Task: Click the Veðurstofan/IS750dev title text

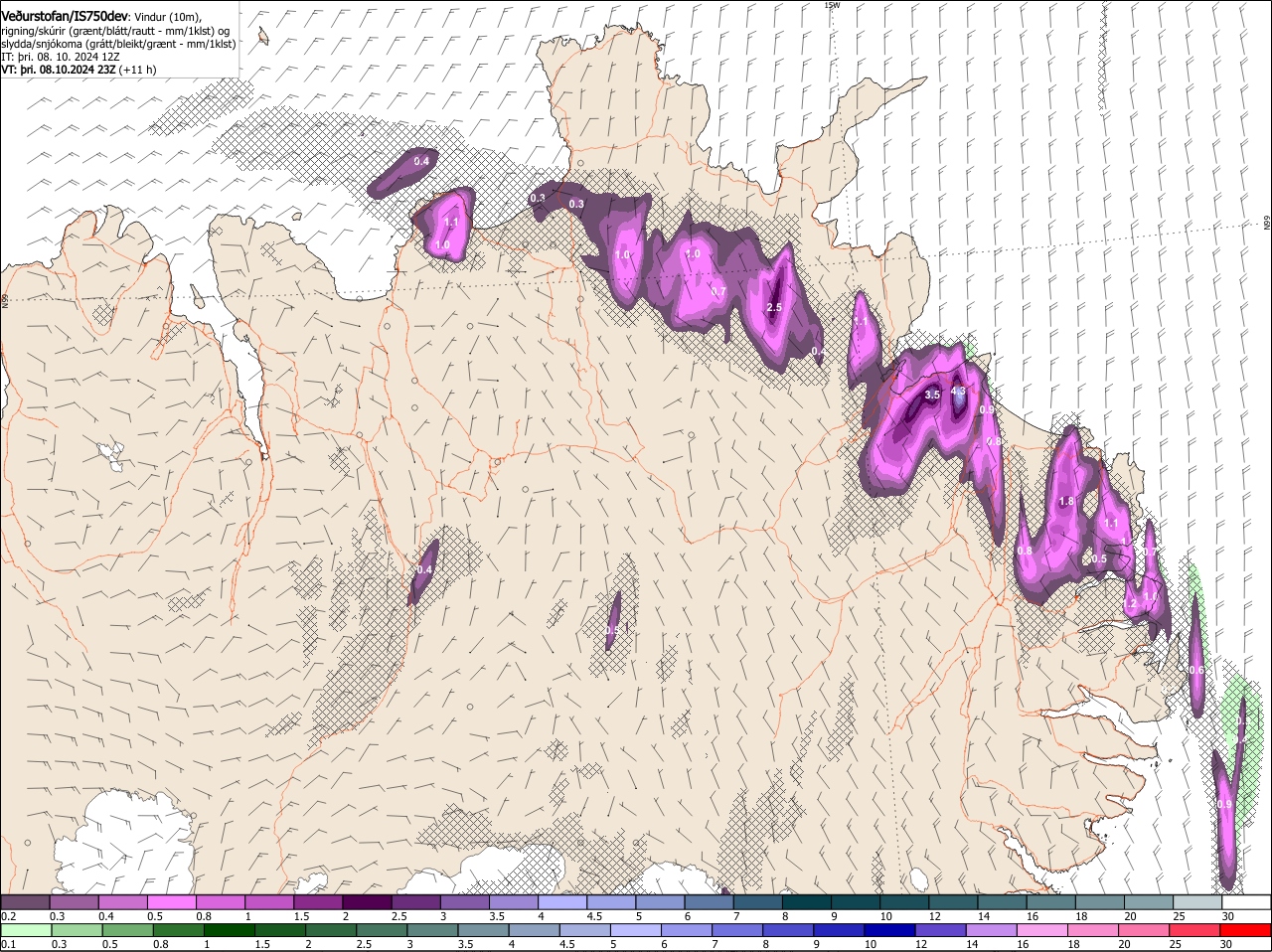Action: 66,17
